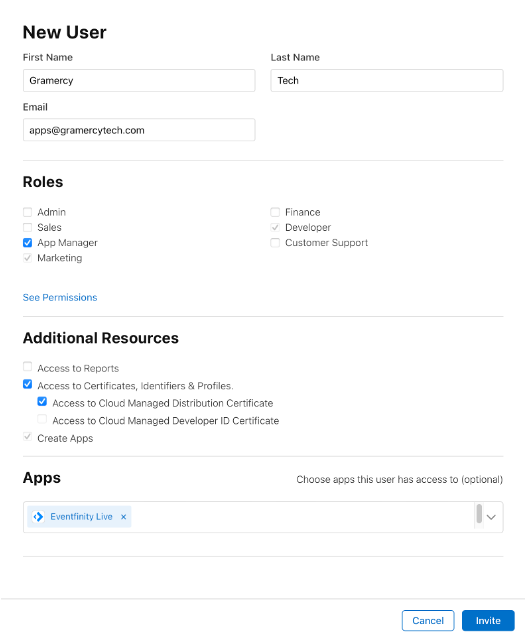Toggle the Finance role checkbox
The width and height of the screenshot is (526, 640).
point(275,212)
